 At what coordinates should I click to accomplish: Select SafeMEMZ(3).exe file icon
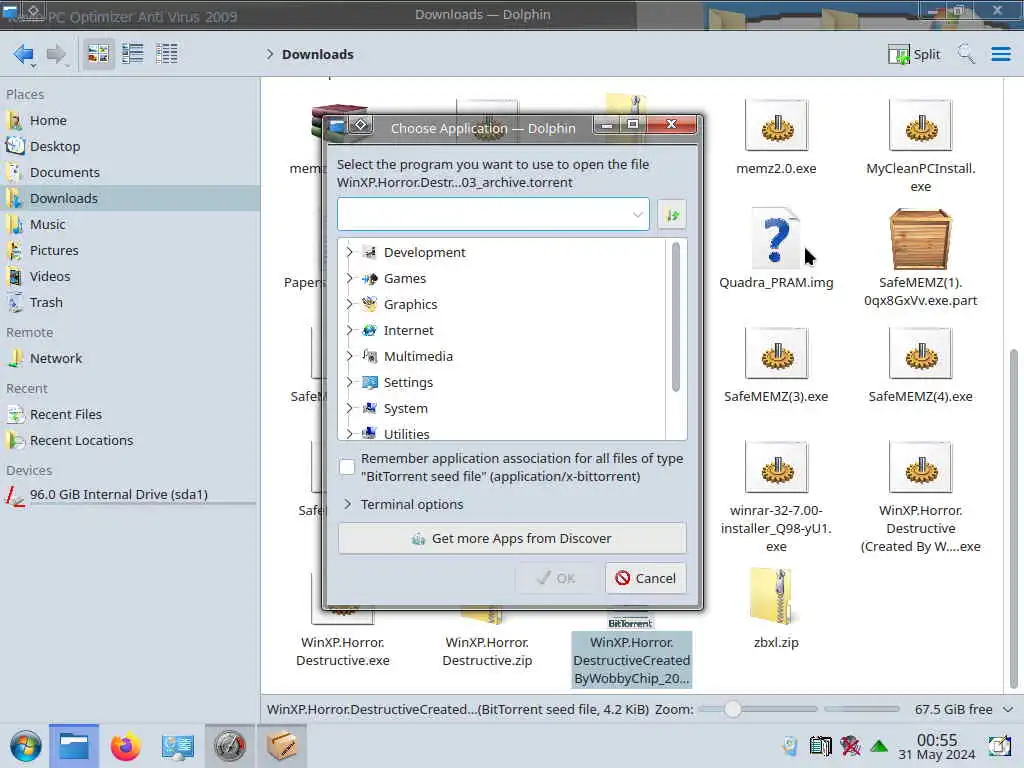776,353
